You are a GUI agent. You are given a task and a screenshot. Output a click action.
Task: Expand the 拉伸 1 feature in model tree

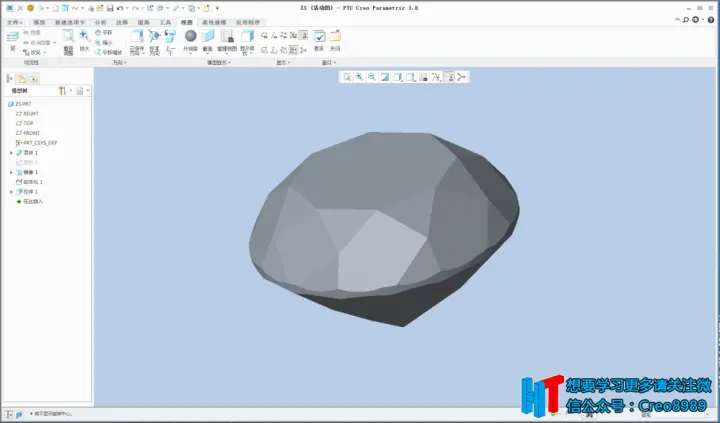[11, 192]
